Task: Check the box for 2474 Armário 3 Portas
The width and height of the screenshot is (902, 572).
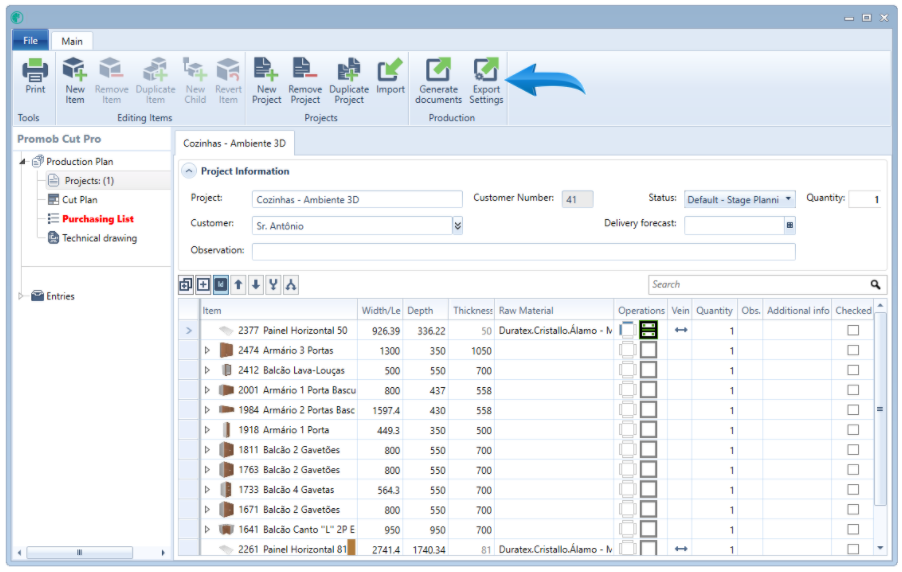Action: 853,350
